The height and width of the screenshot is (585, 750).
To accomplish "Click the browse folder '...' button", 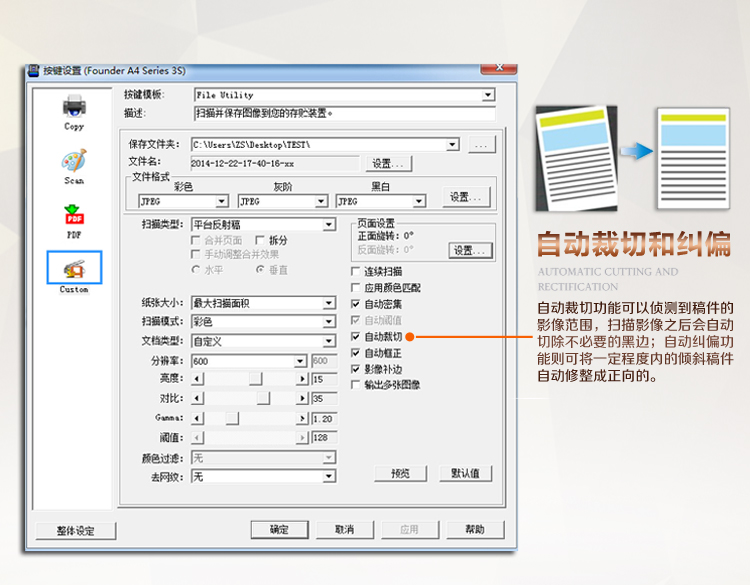I will click(x=482, y=145).
